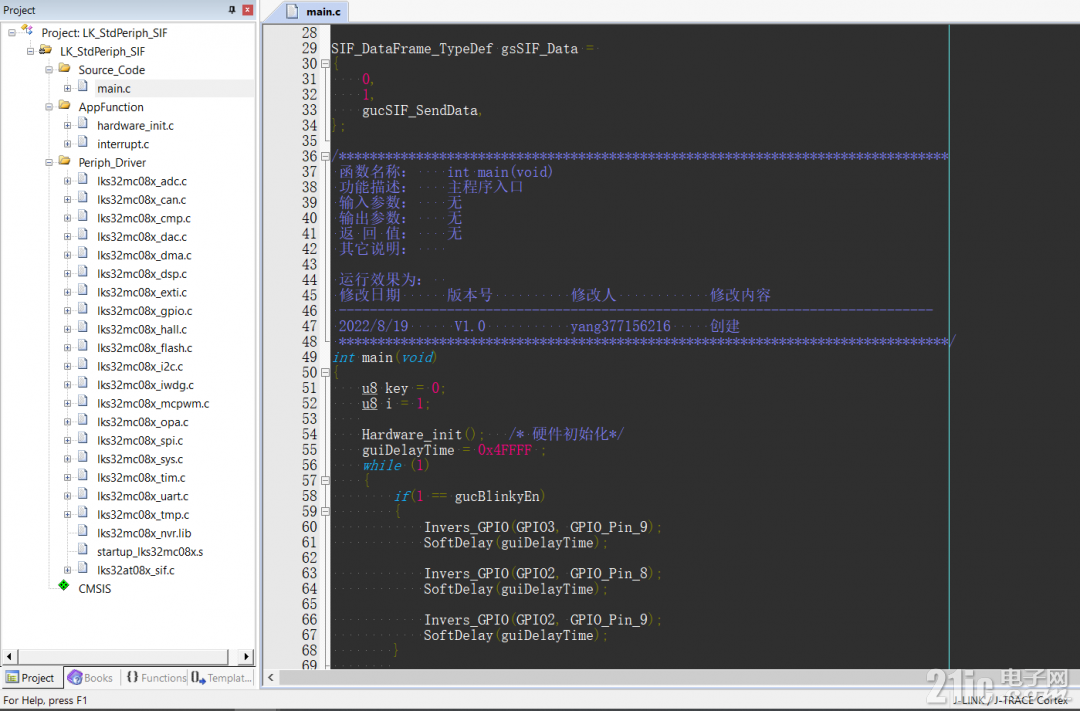Expand lks32at08x_sif.c dependencies
The height and width of the screenshot is (711, 1080).
tap(68, 570)
